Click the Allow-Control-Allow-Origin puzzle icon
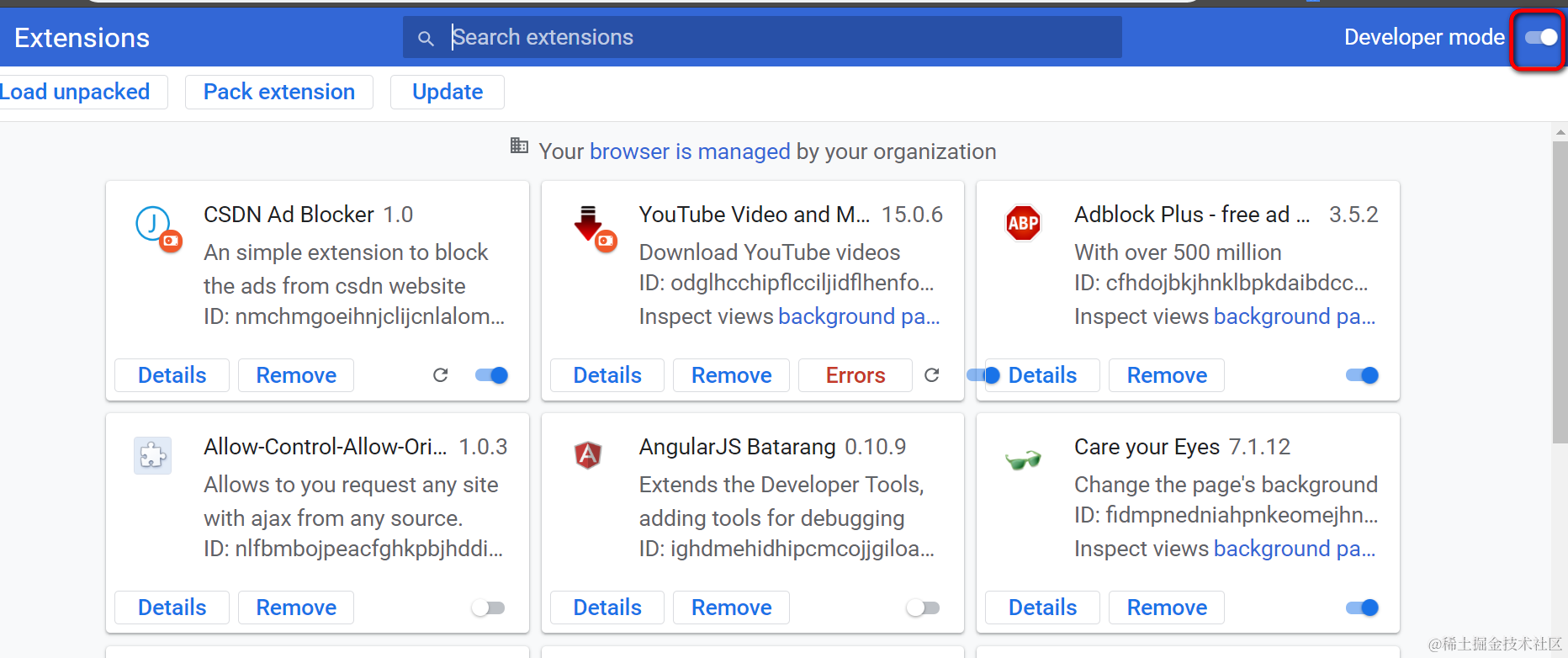 click(x=153, y=455)
